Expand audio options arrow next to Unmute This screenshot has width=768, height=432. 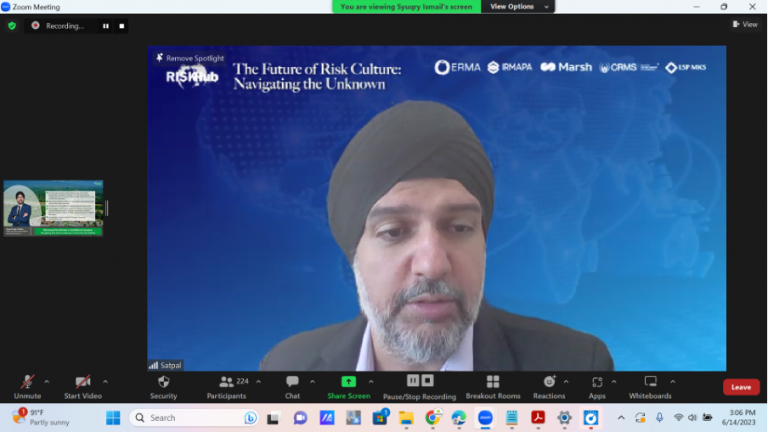46,381
